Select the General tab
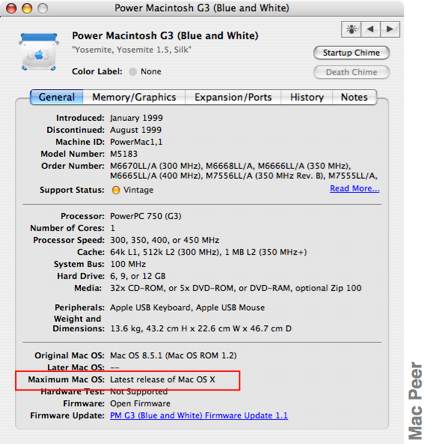426x444 pixels. [57, 97]
